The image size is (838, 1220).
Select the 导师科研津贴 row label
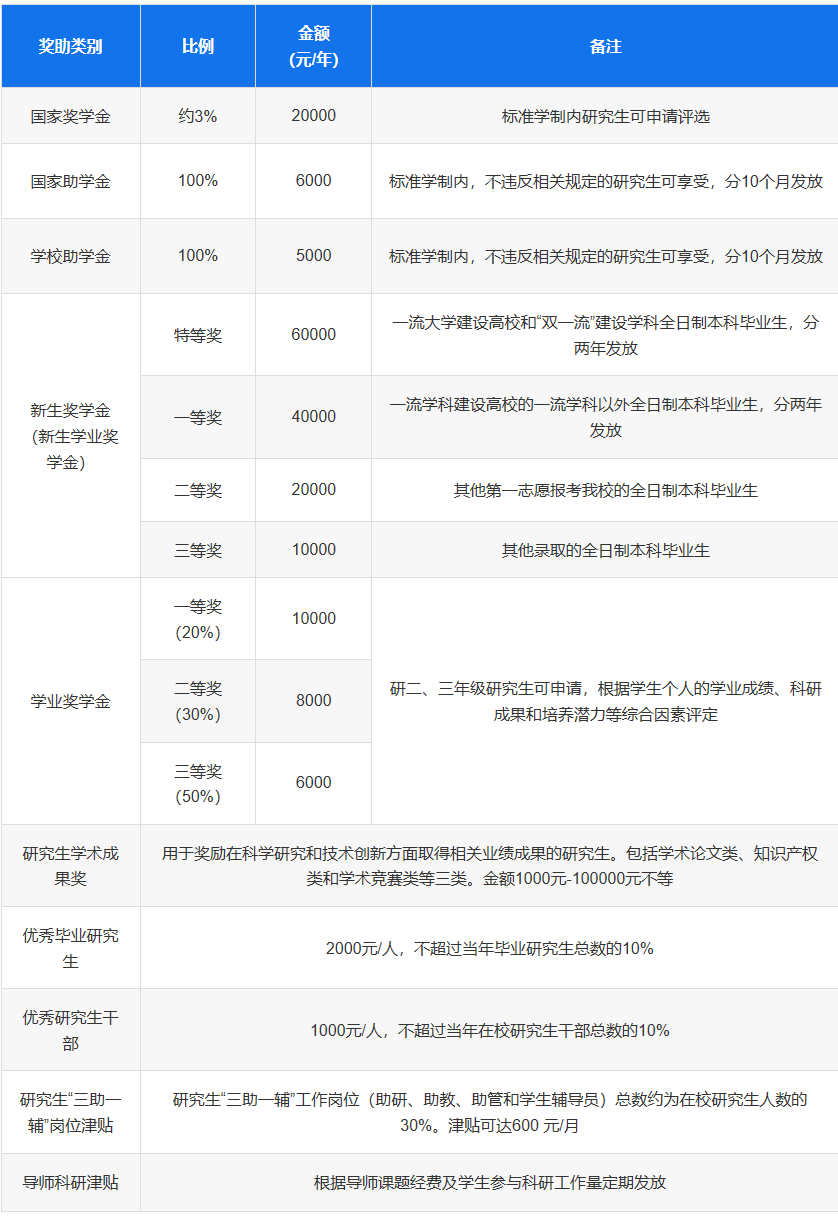coord(70,1183)
